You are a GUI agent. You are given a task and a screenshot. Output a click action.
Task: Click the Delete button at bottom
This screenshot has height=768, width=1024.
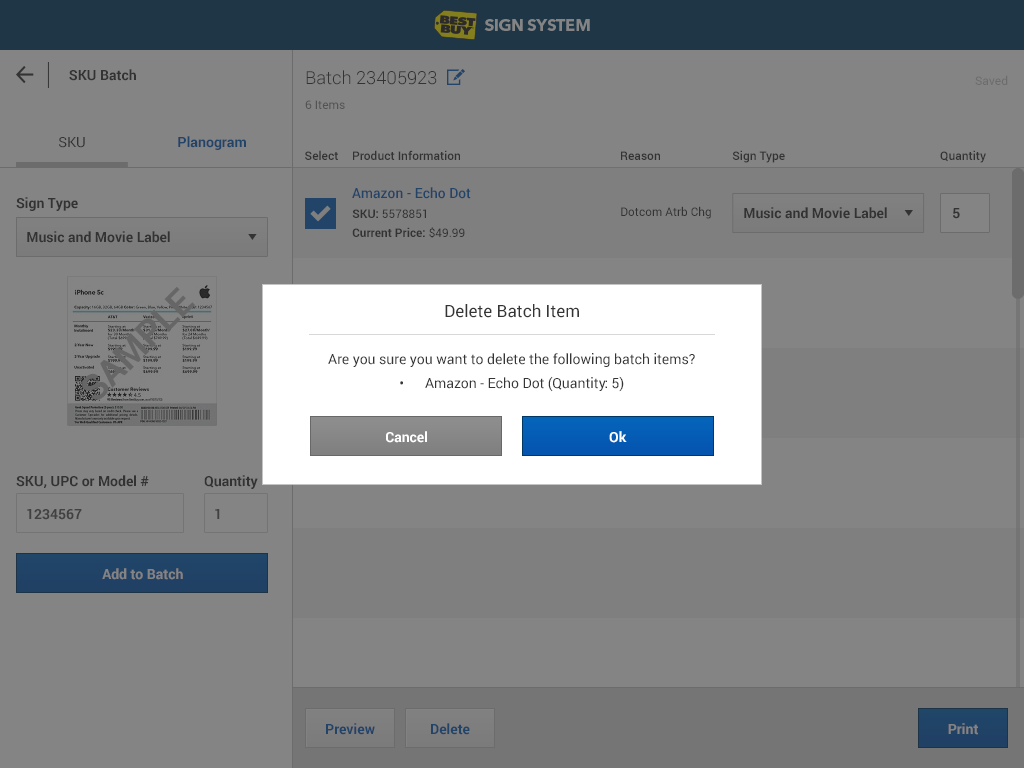[x=449, y=728]
